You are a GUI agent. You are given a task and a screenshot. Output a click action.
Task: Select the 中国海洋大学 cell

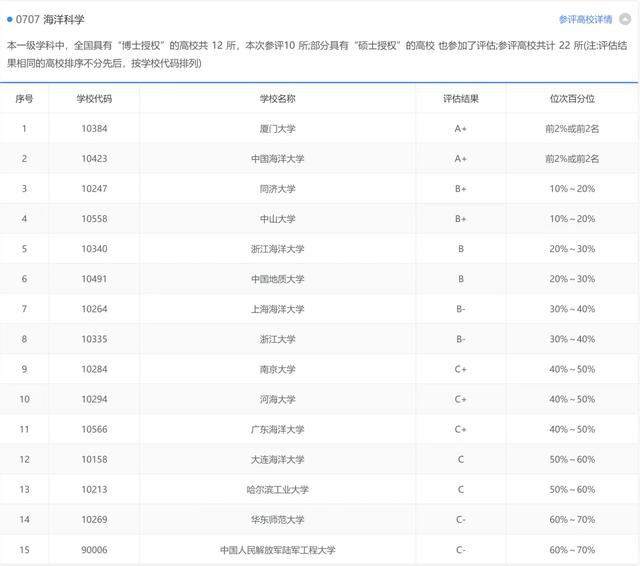tap(278, 159)
